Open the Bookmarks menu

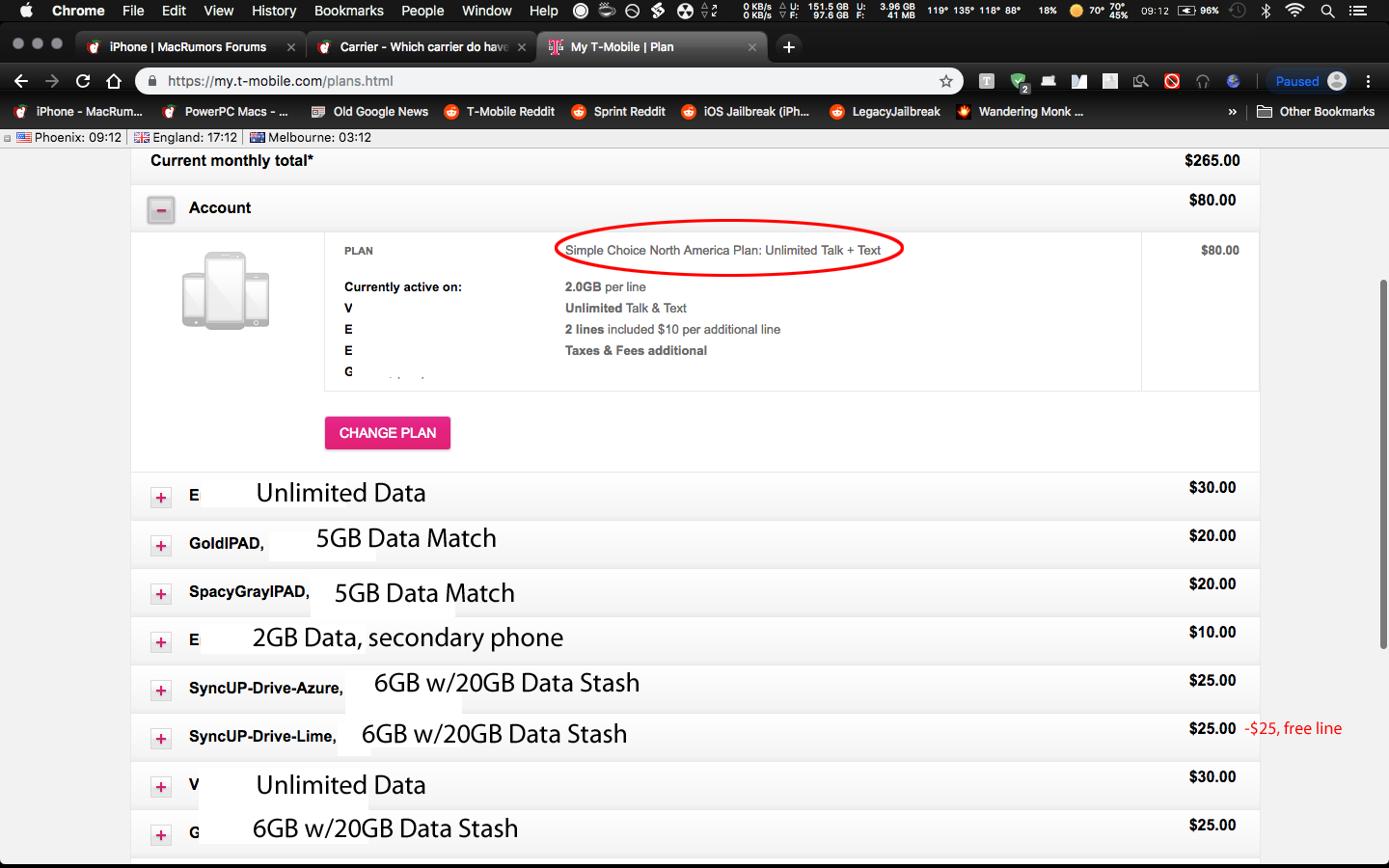349,11
